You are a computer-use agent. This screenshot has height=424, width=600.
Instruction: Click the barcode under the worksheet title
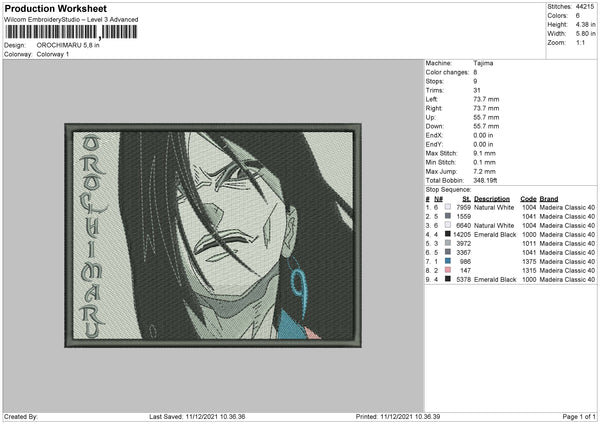point(71,32)
